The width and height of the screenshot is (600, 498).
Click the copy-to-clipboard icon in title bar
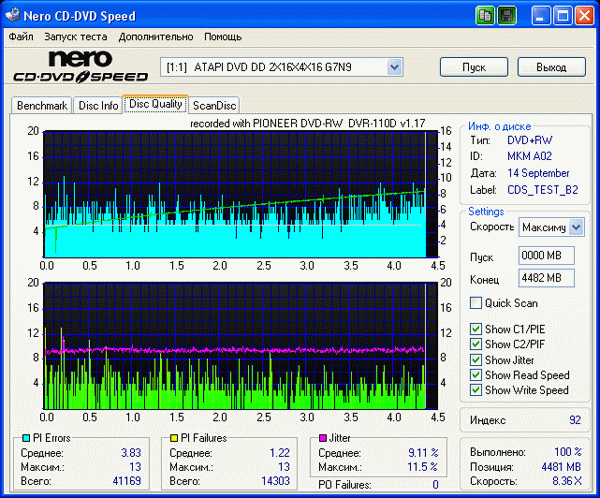[x=485, y=16]
